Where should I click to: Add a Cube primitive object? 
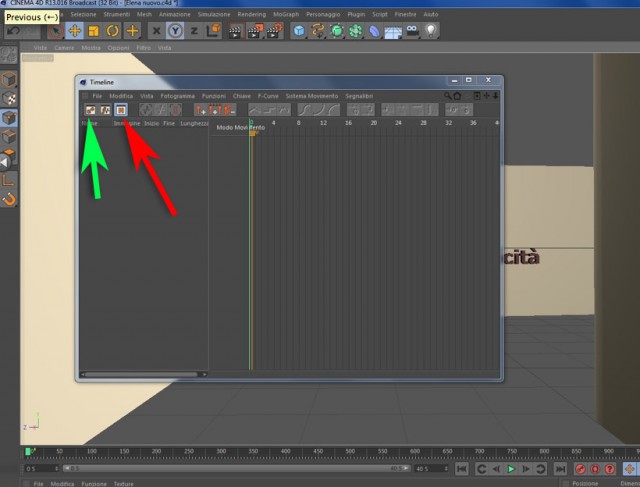pos(299,31)
